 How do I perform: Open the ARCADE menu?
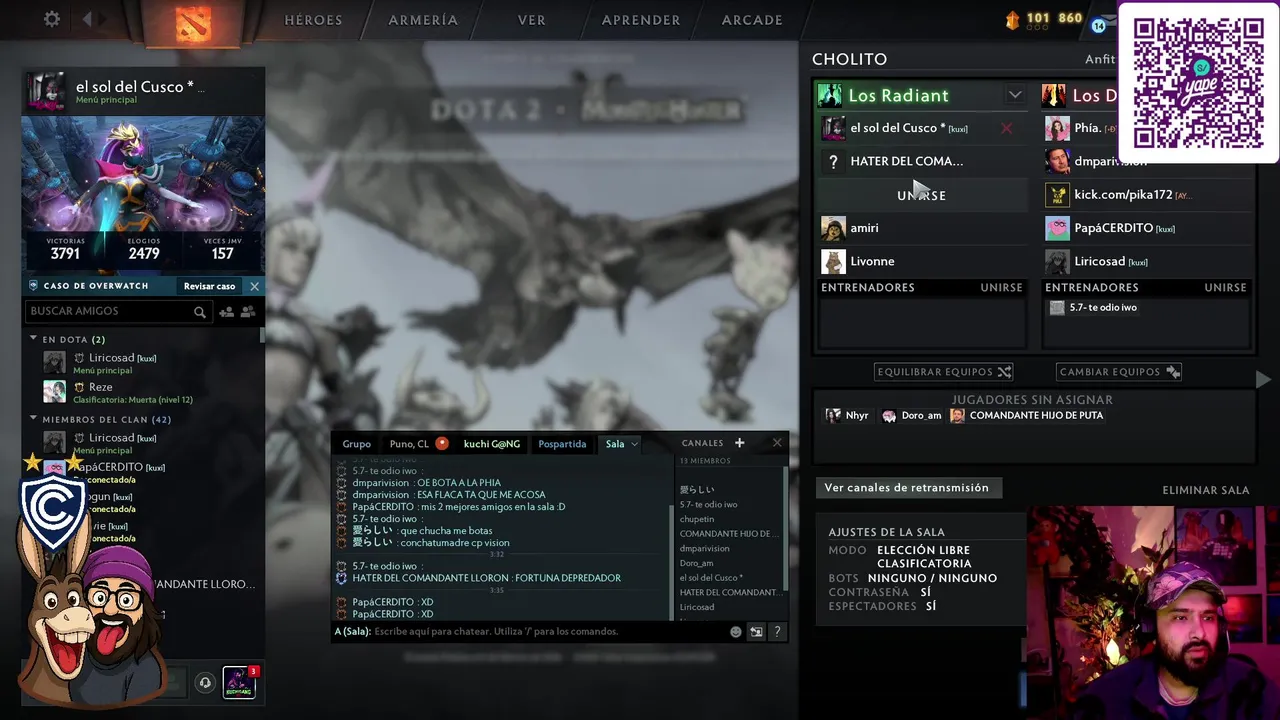pyautogui.click(x=752, y=20)
